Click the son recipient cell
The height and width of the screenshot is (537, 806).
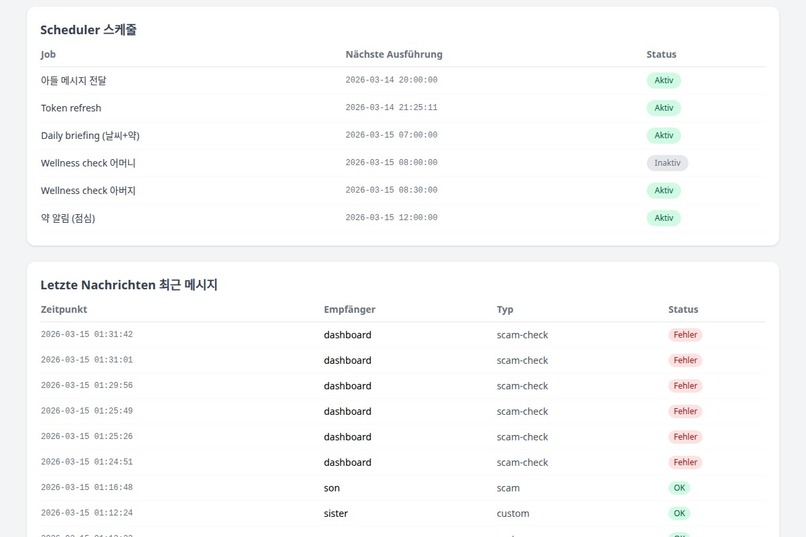point(332,488)
